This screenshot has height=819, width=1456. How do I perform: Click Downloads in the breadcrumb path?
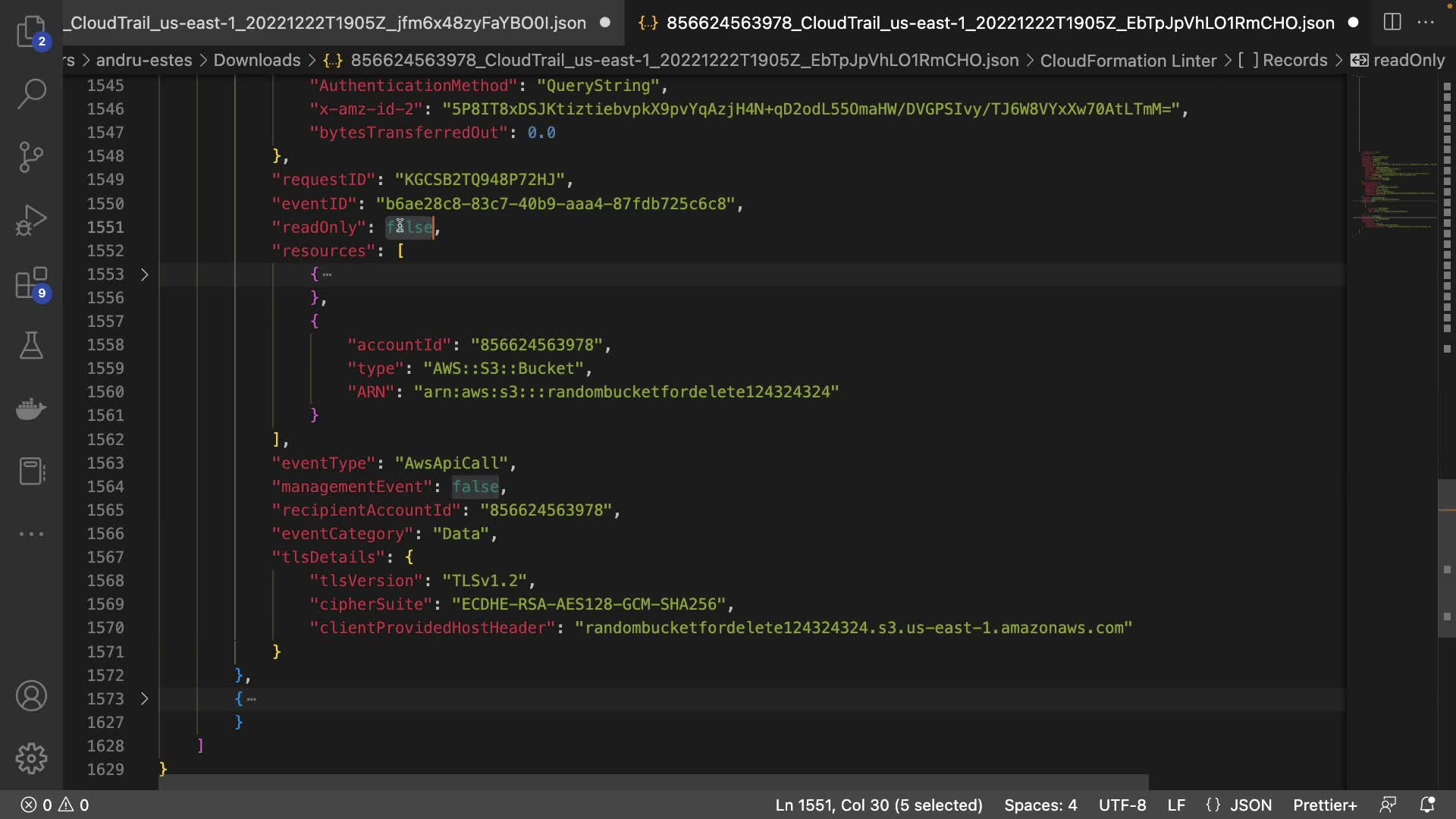[256, 60]
